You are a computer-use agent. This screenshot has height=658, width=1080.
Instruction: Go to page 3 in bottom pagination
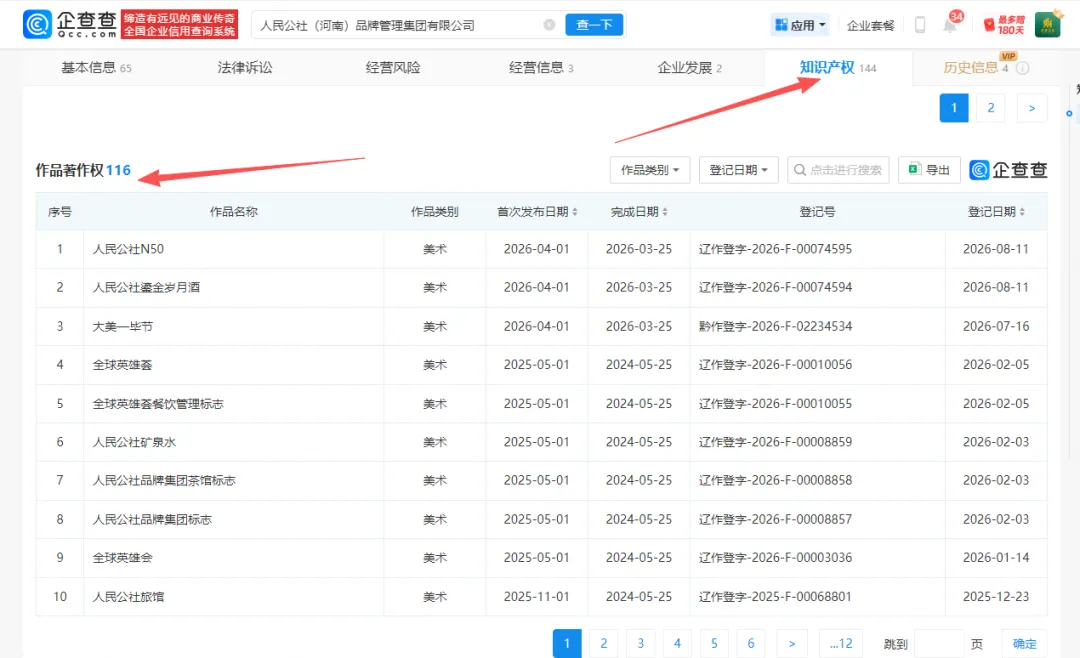coord(641,643)
